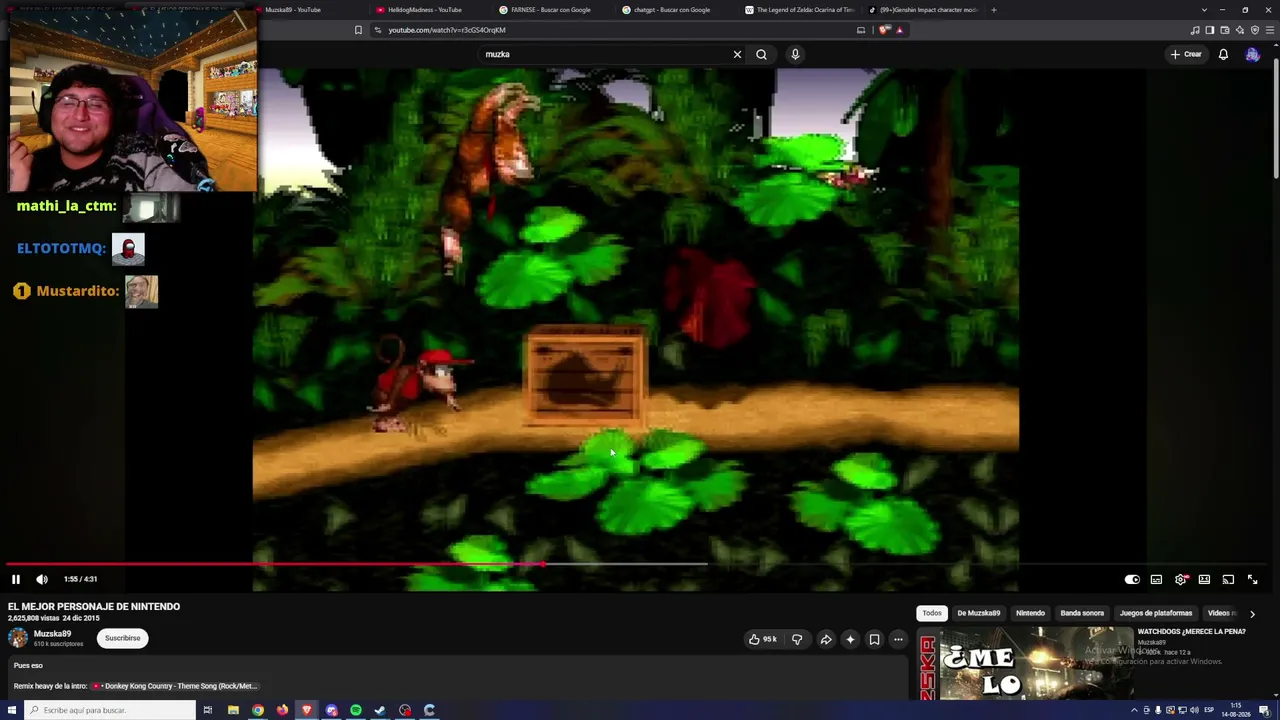The height and width of the screenshot is (720, 1280).
Task: Open the WATCHDOGS ¿MERECE LA PENA? thumbnail
Action: [1025, 664]
